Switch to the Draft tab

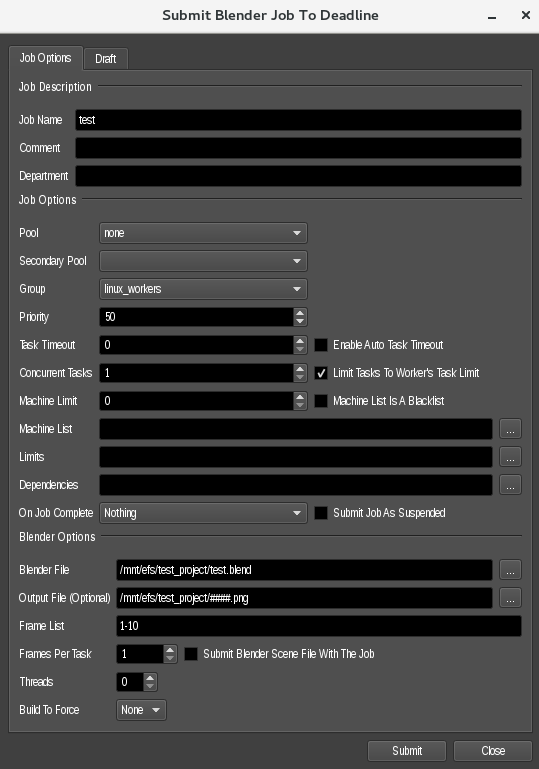coord(105,58)
